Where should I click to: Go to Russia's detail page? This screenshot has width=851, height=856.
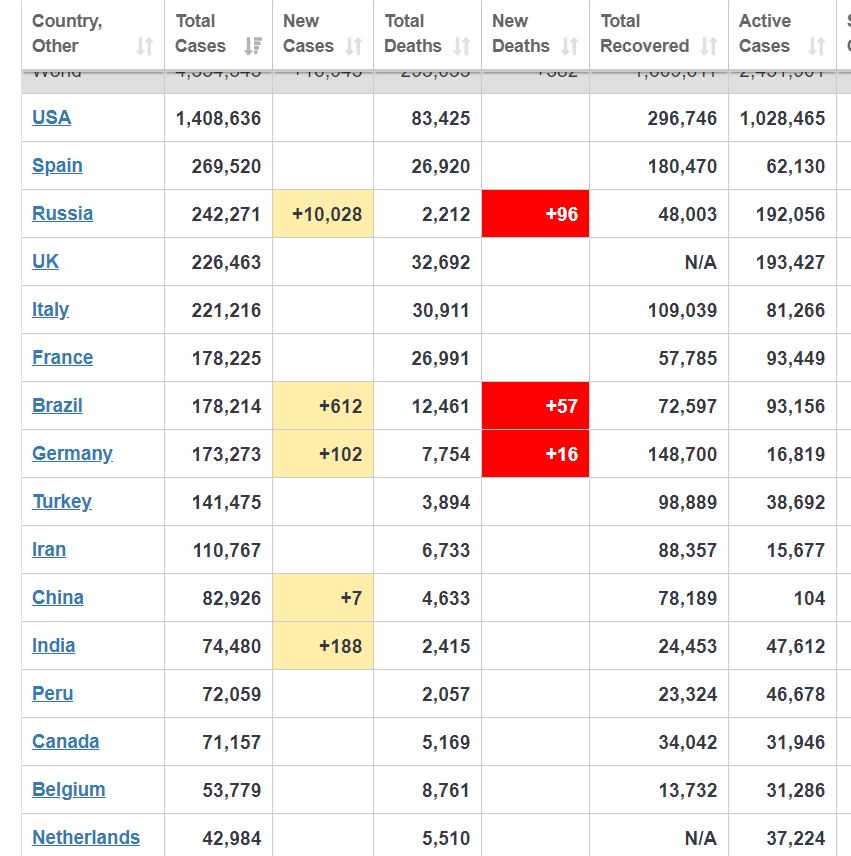62,213
